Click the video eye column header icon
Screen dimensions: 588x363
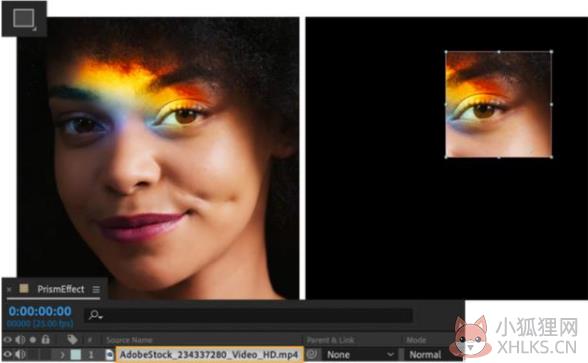[8, 340]
